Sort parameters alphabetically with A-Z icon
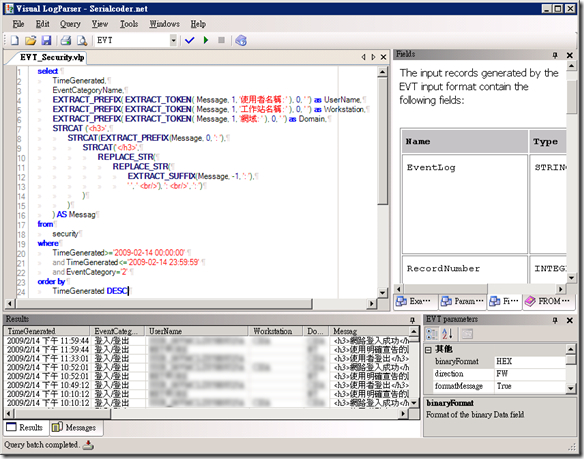Screen dimensions: 584x459 coord(447,334)
